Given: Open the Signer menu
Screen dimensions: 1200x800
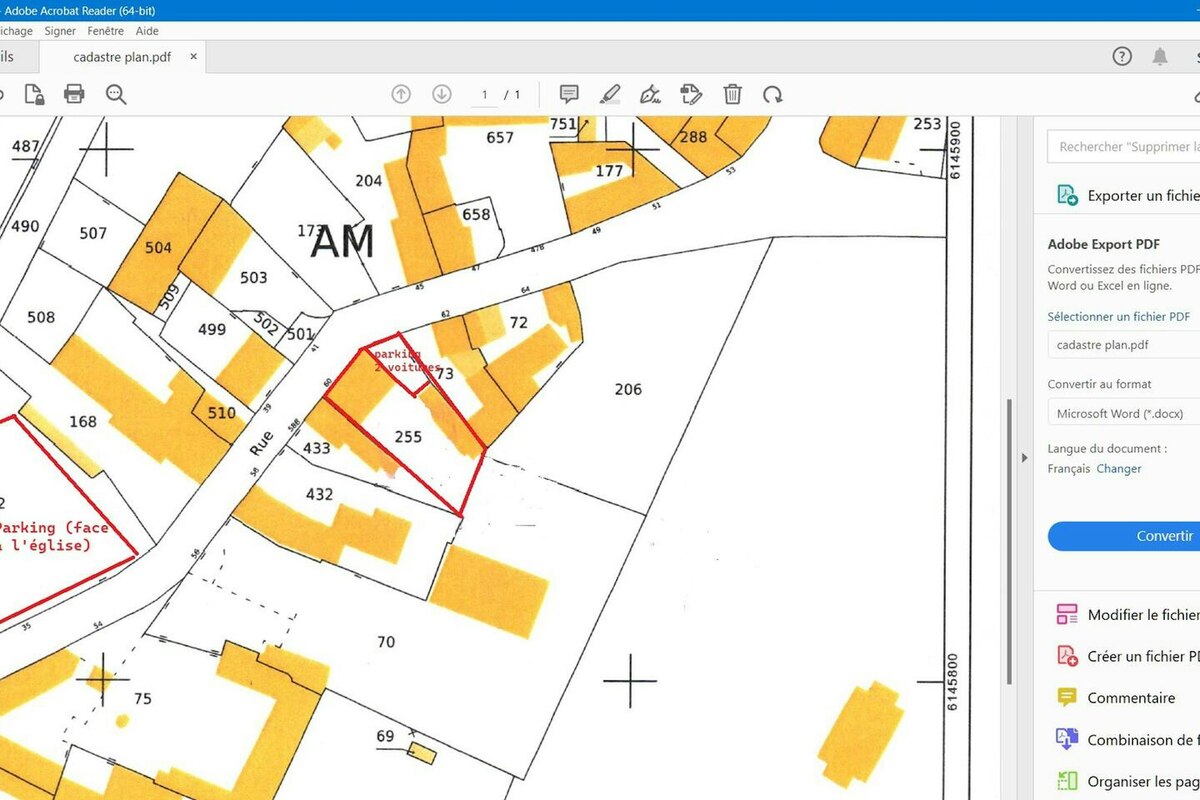Looking at the screenshot, I should 60,31.
